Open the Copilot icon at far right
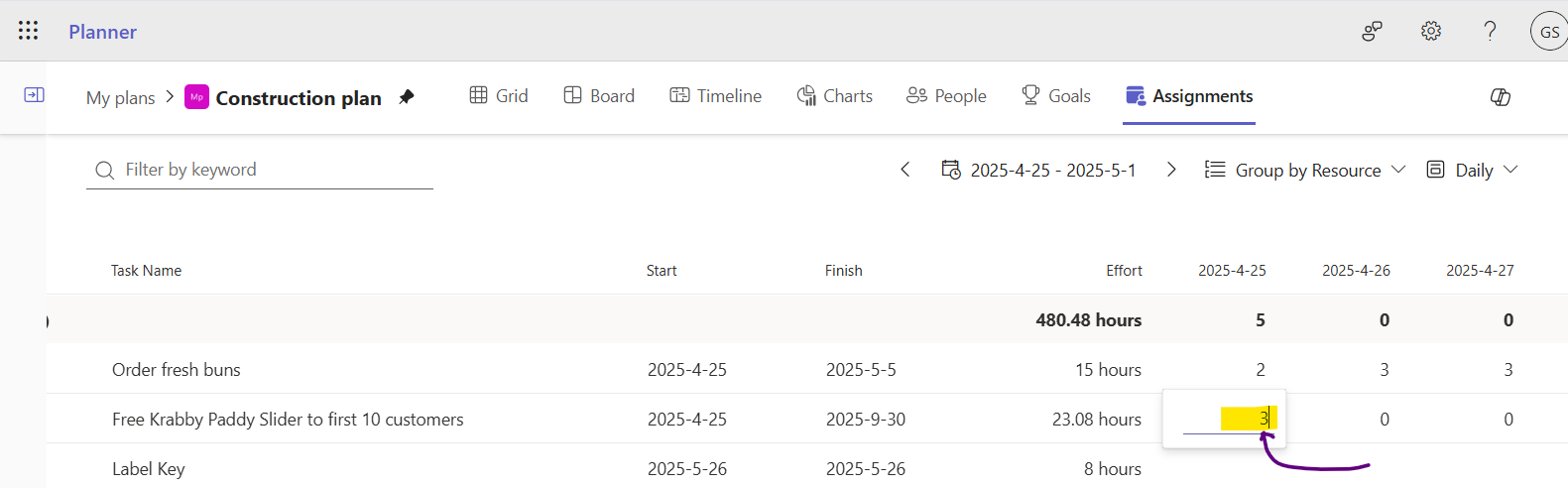1568x488 pixels. pos(1501,96)
